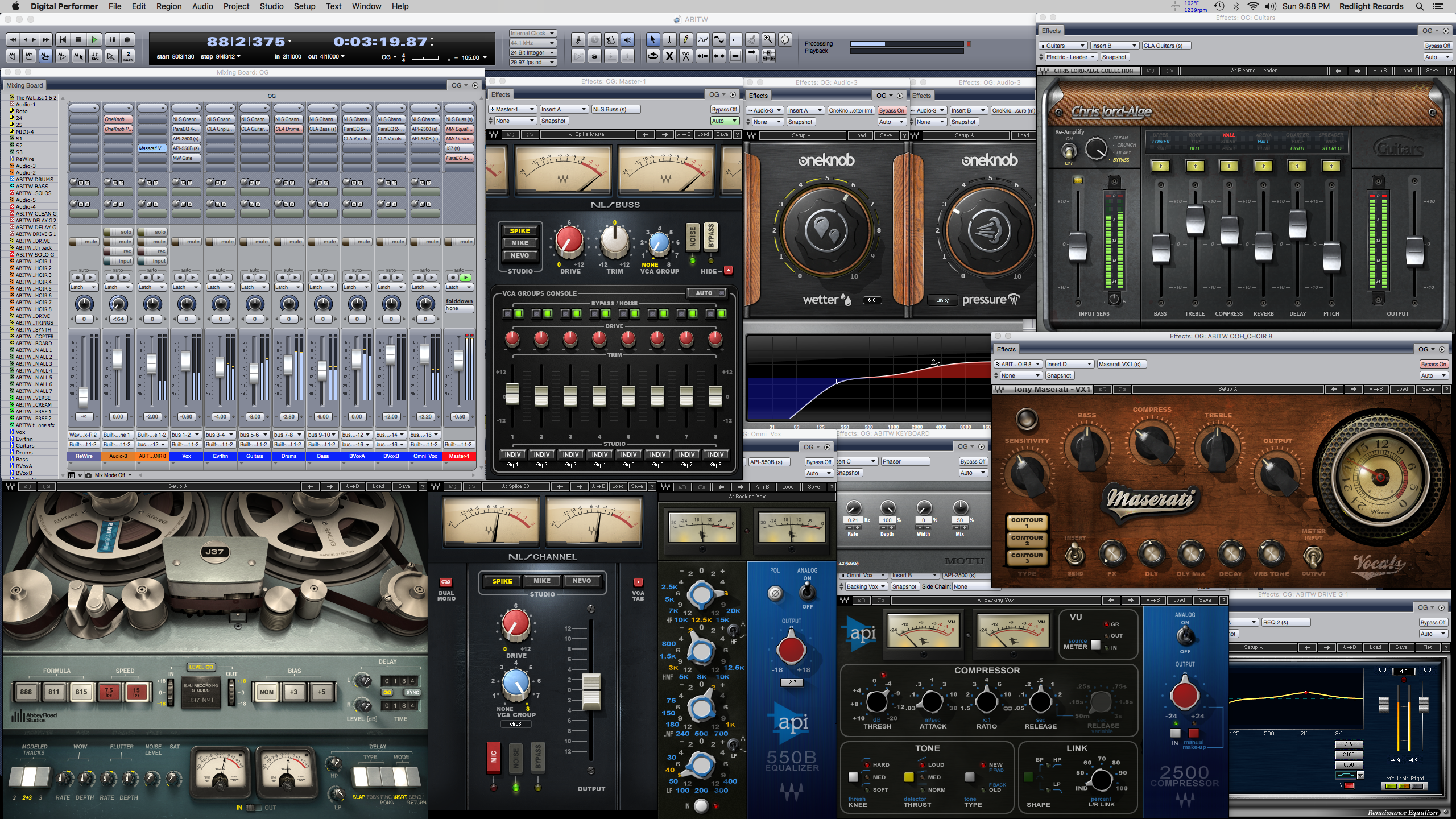This screenshot has width=1456, height=819.
Task: Switch to the Mixing Board tab
Action: (x=24, y=85)
